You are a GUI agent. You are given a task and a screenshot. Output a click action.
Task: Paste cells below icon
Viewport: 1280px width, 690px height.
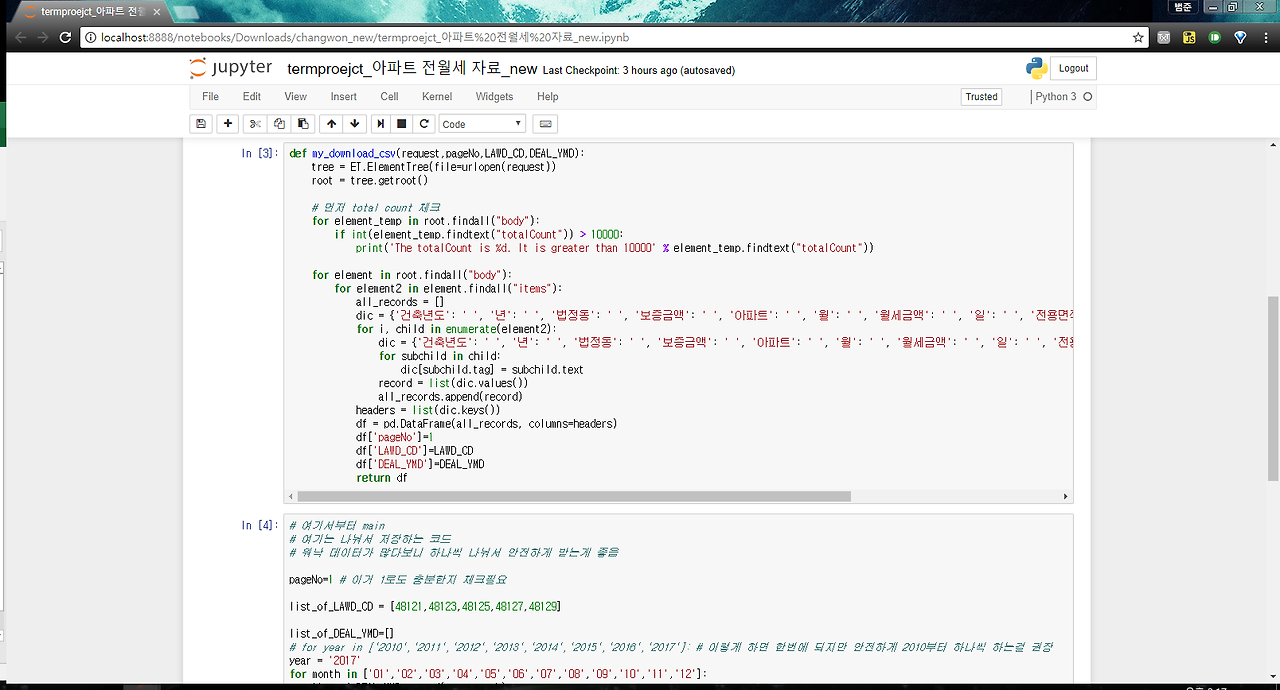point(303,124)
